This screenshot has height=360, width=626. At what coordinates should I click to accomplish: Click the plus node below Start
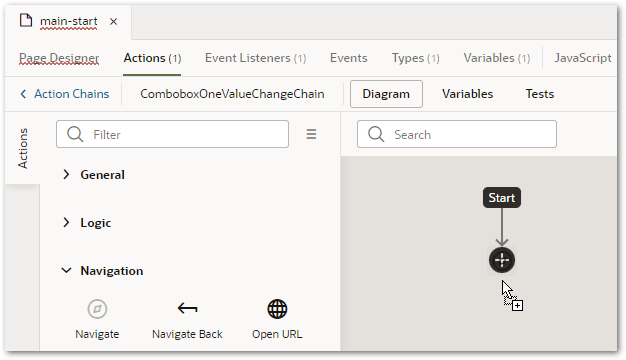point(502,260)
